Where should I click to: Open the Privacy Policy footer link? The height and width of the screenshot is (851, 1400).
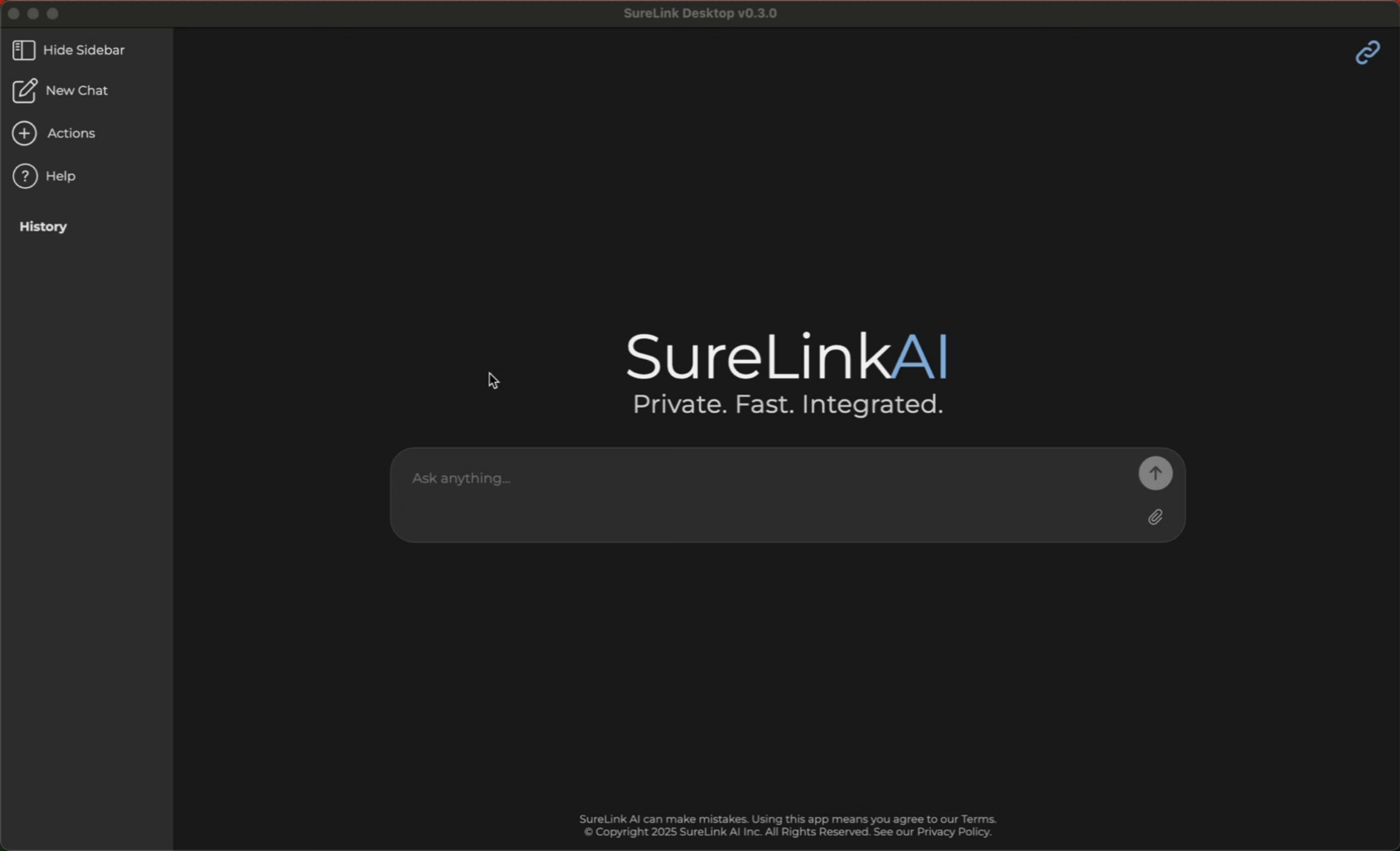[952, 831]
